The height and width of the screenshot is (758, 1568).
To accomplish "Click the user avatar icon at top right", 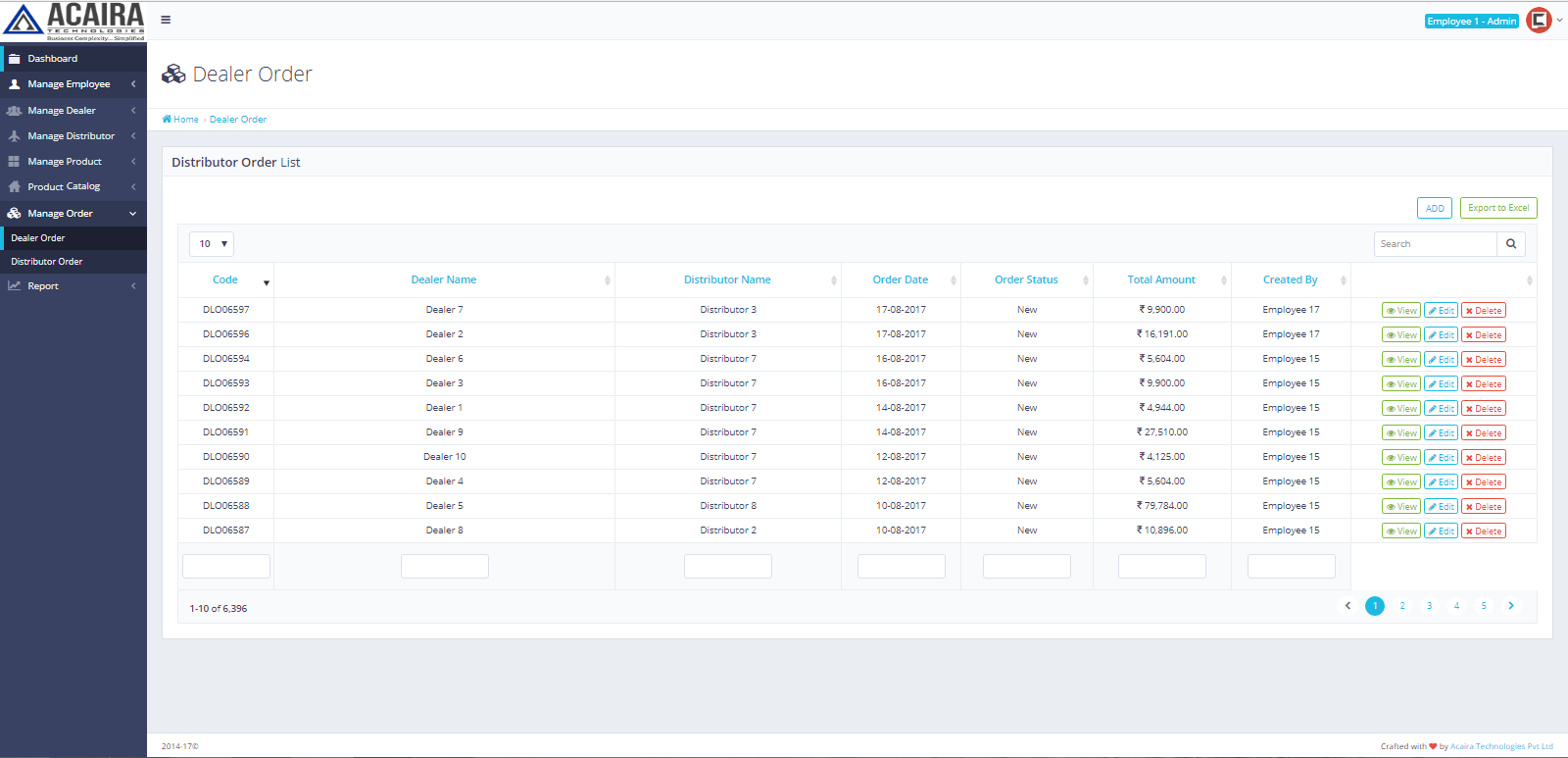I will tap(1539, 21).
